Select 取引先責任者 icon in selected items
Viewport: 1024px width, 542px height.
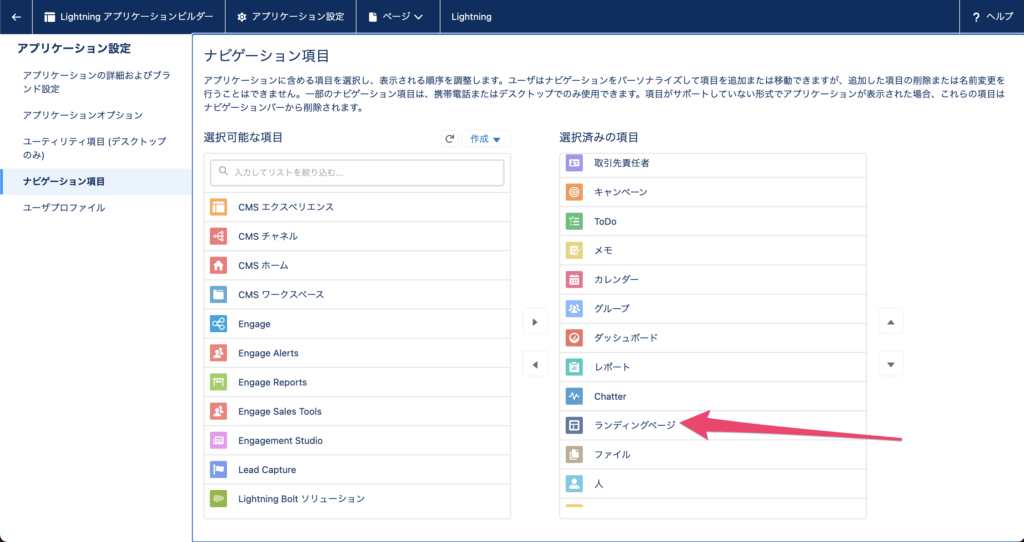tap(574, 163)
